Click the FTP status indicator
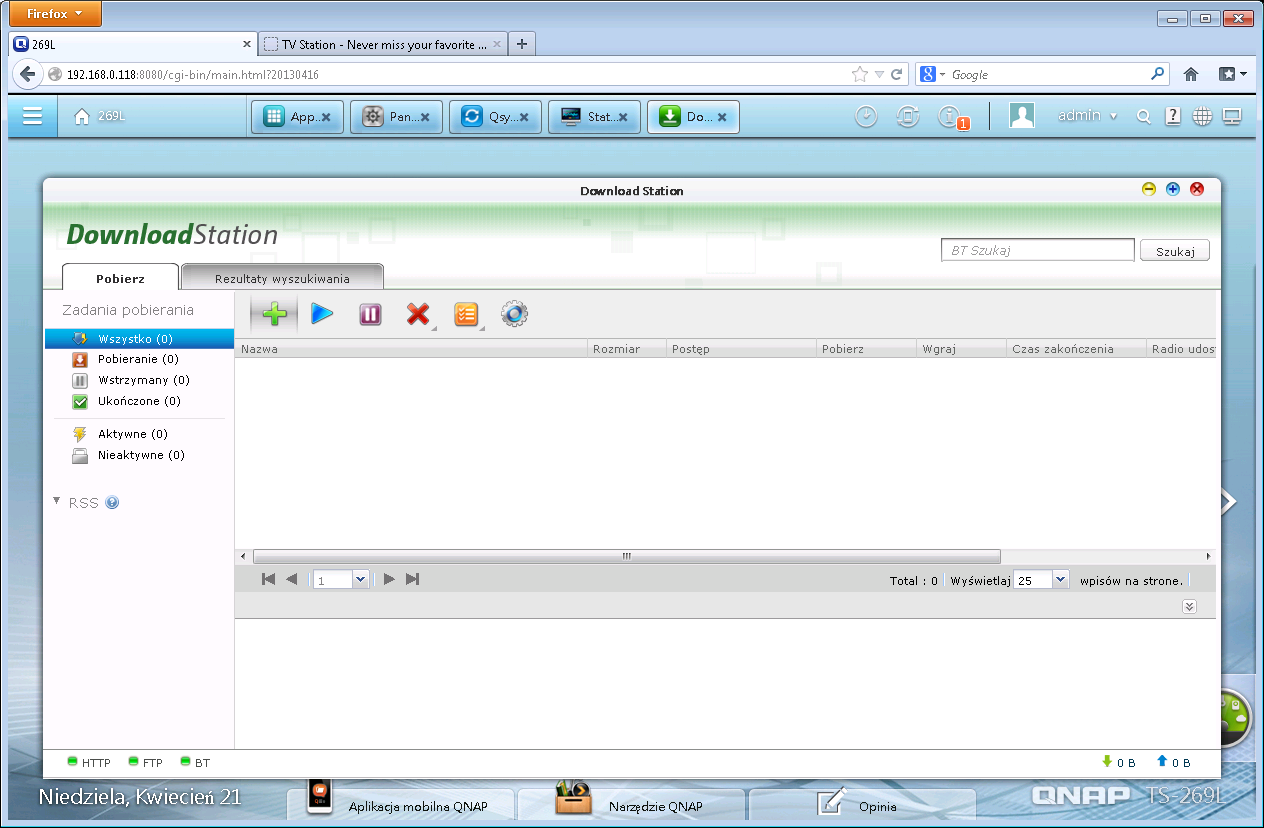The width and height of the screenshot is (1264, 828). [146, 762]
